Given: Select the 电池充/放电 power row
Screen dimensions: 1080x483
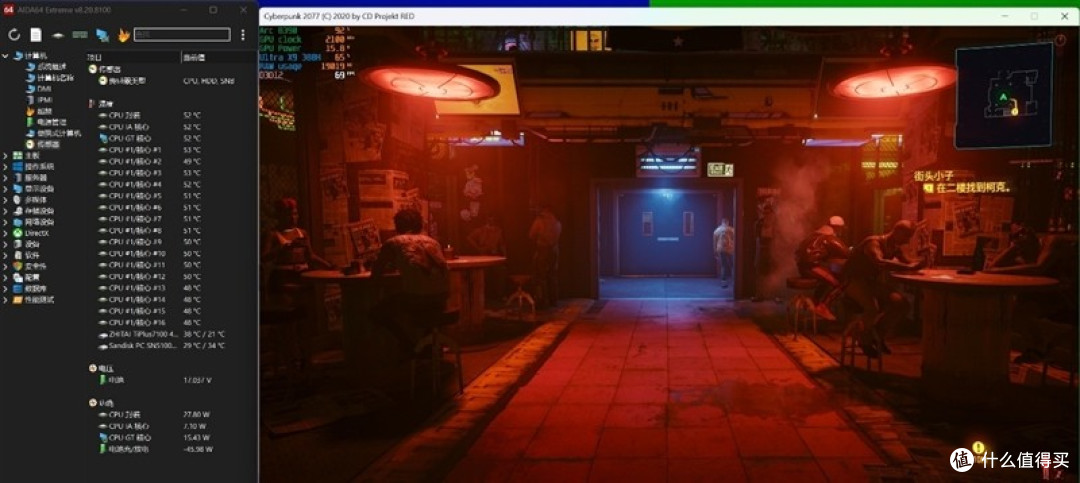Looking at the screenshot, I should pyautogui.click(x=156, y=449).
